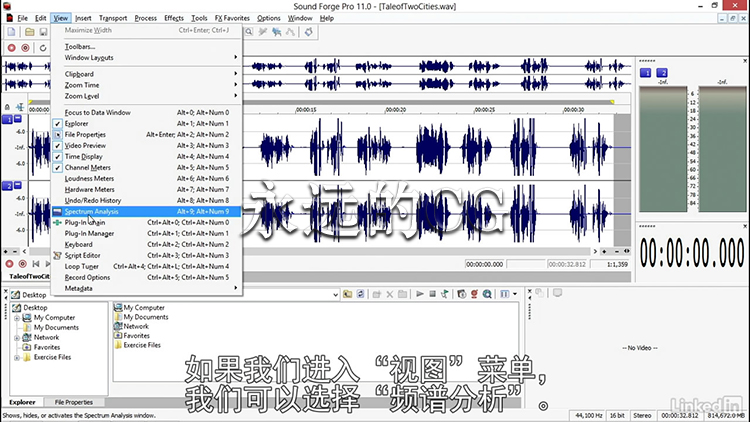
Task: Click the copy frame icon in Video Preview
Action: tap(540, 292)
